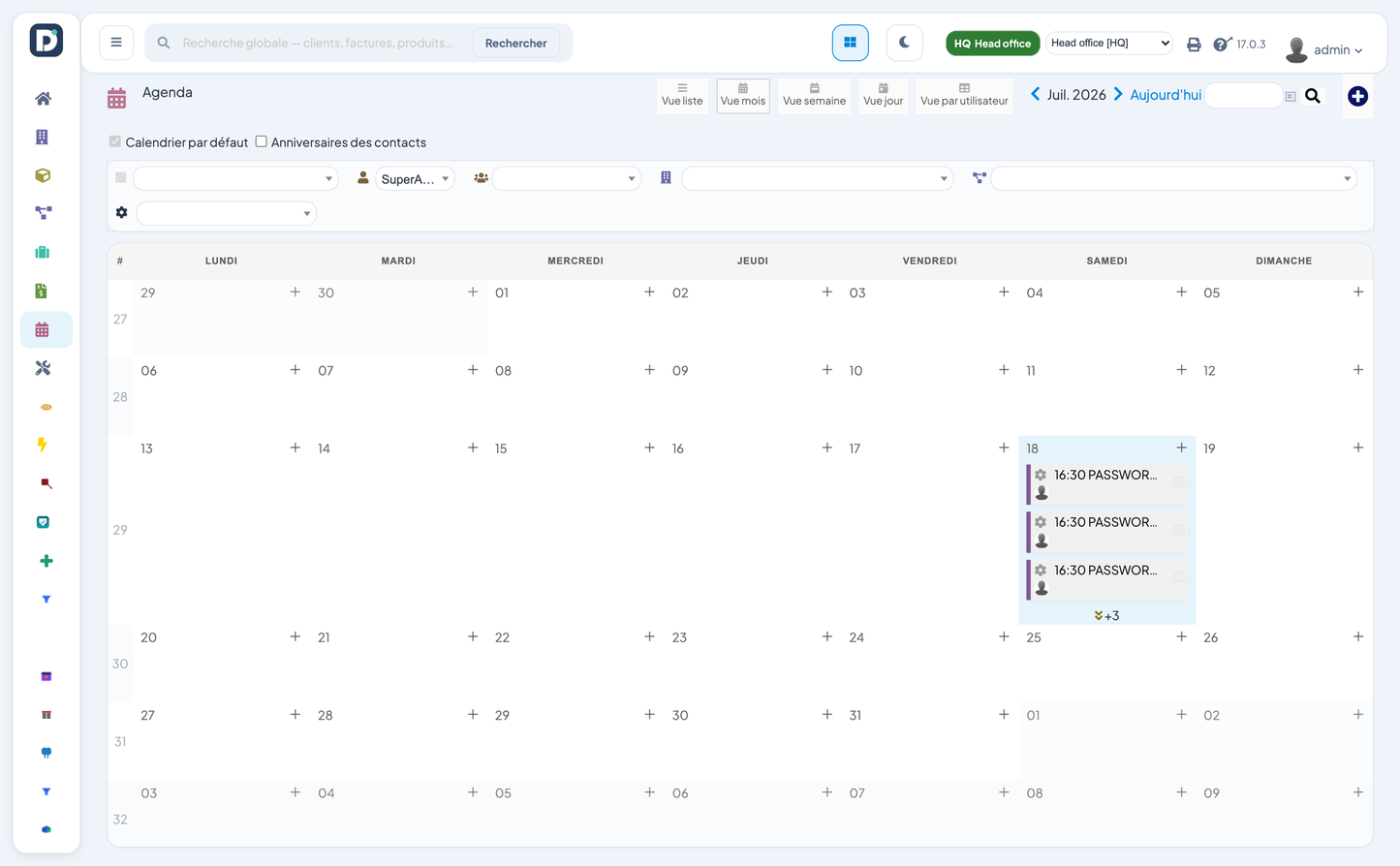
Task: Open the Head office [HQ] entity selector
Action: pyautogui.click(x=1109, y=43)
